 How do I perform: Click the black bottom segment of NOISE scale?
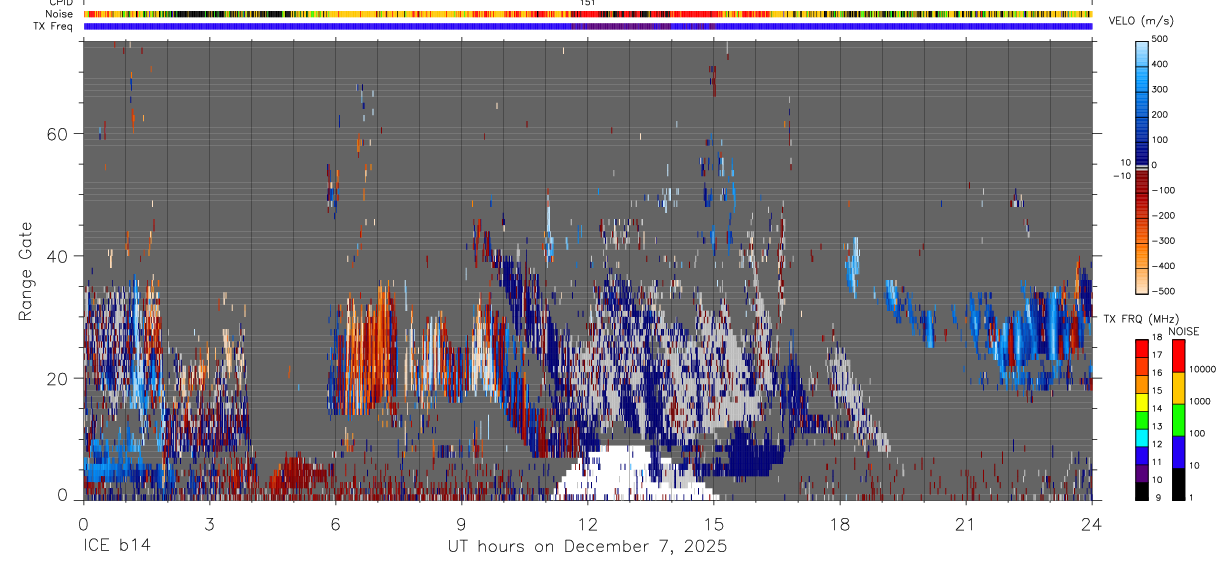(1178, 483)
